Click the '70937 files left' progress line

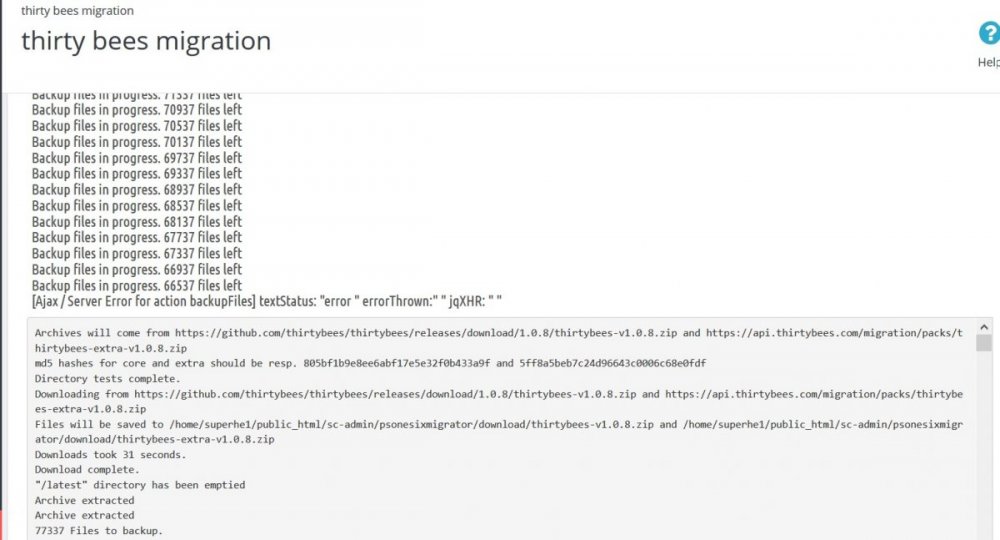137,110
